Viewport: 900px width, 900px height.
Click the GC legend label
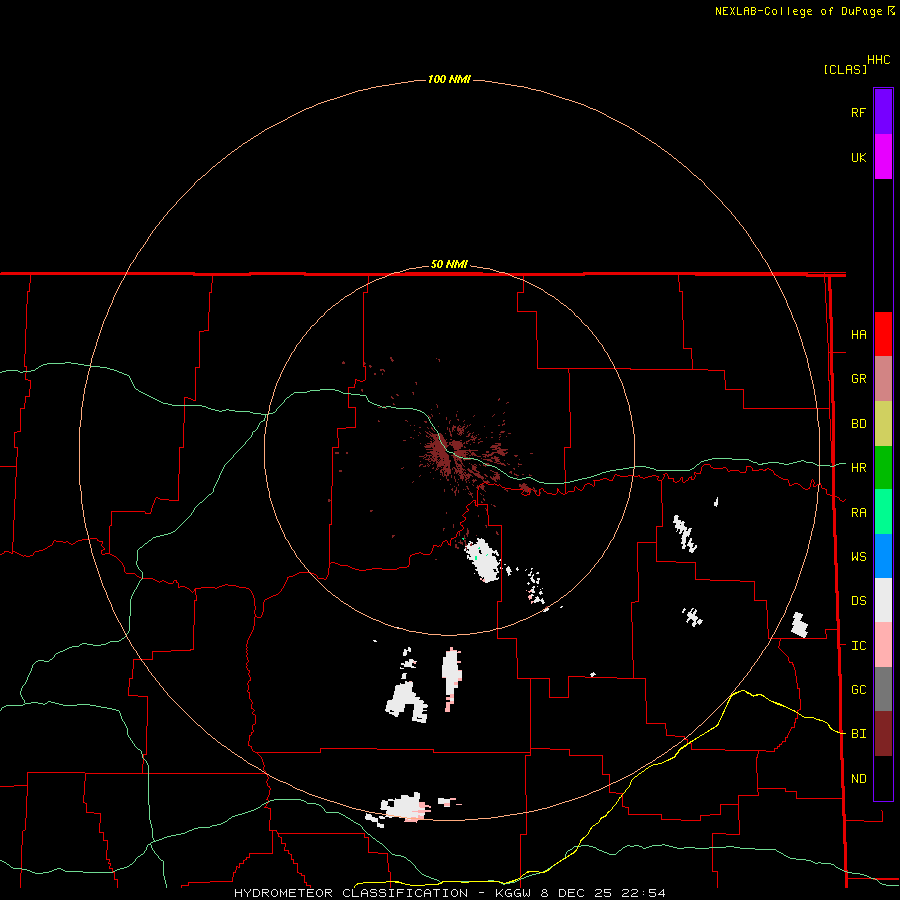pyautogui.click(x=858, y=690)
